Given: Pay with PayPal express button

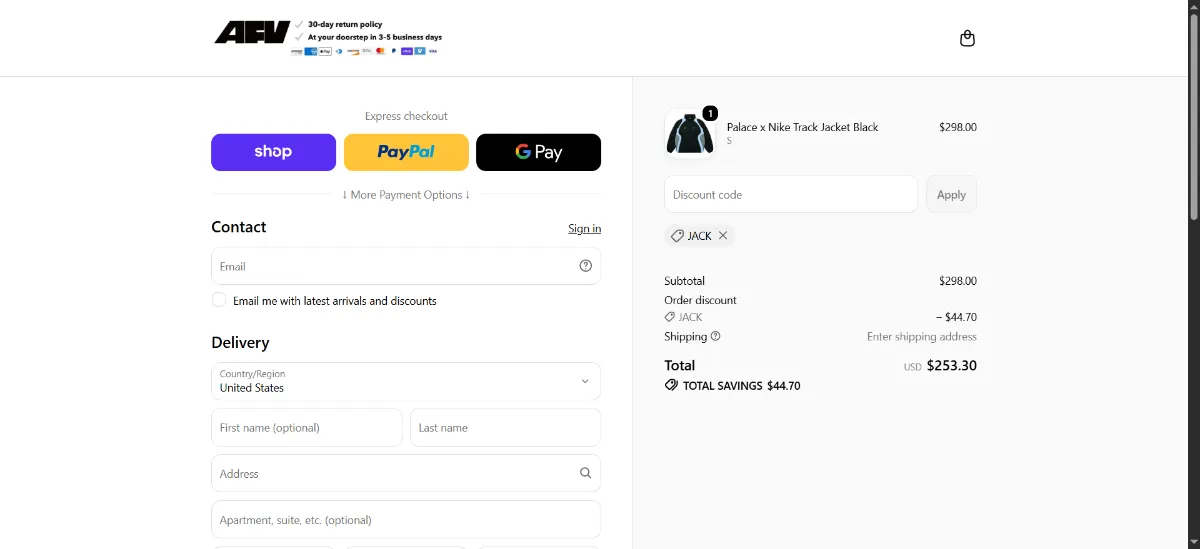Looking at the screenshot, I should (x=406, y=152).
